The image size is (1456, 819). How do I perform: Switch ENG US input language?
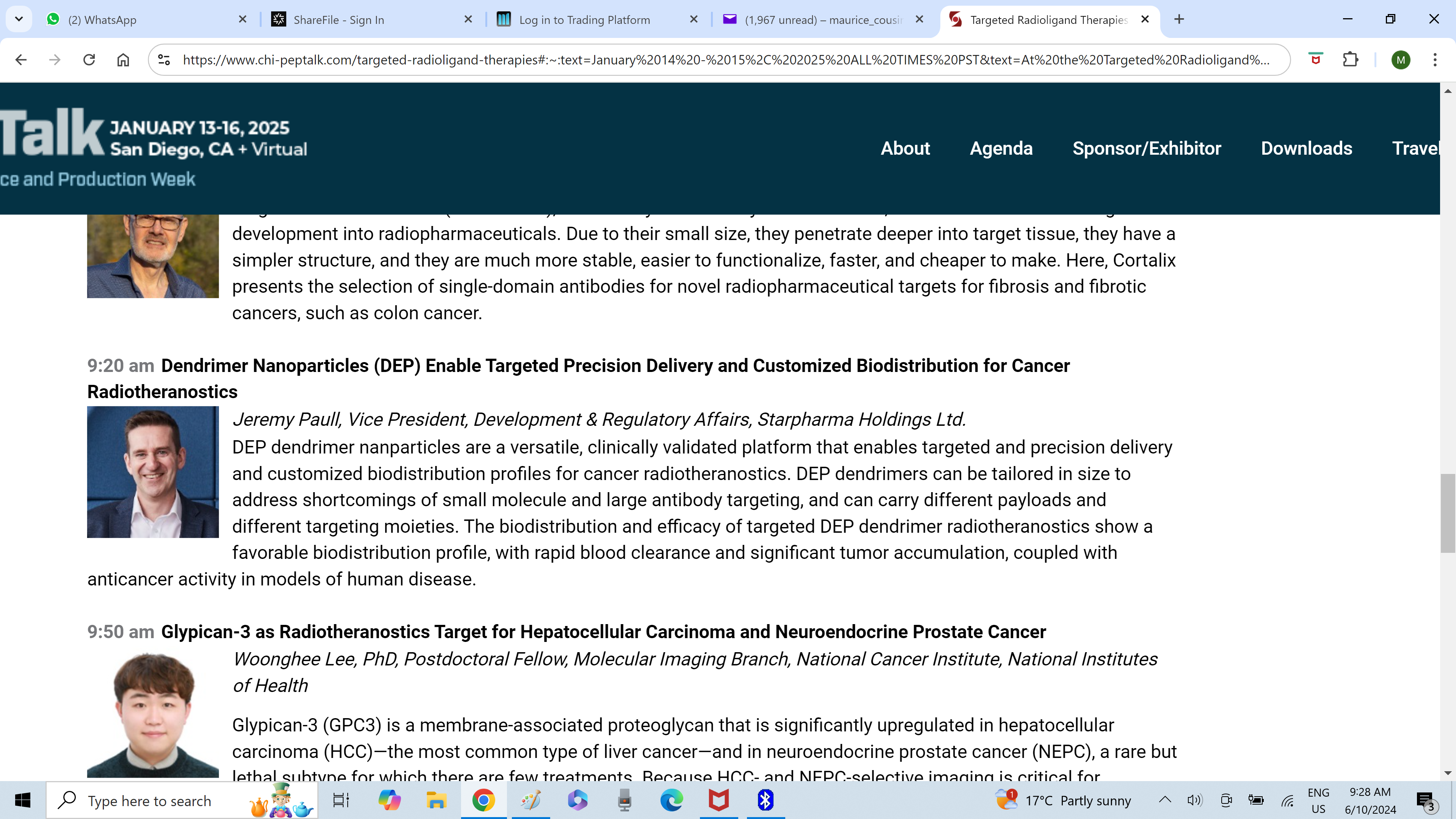[1318, 800]
